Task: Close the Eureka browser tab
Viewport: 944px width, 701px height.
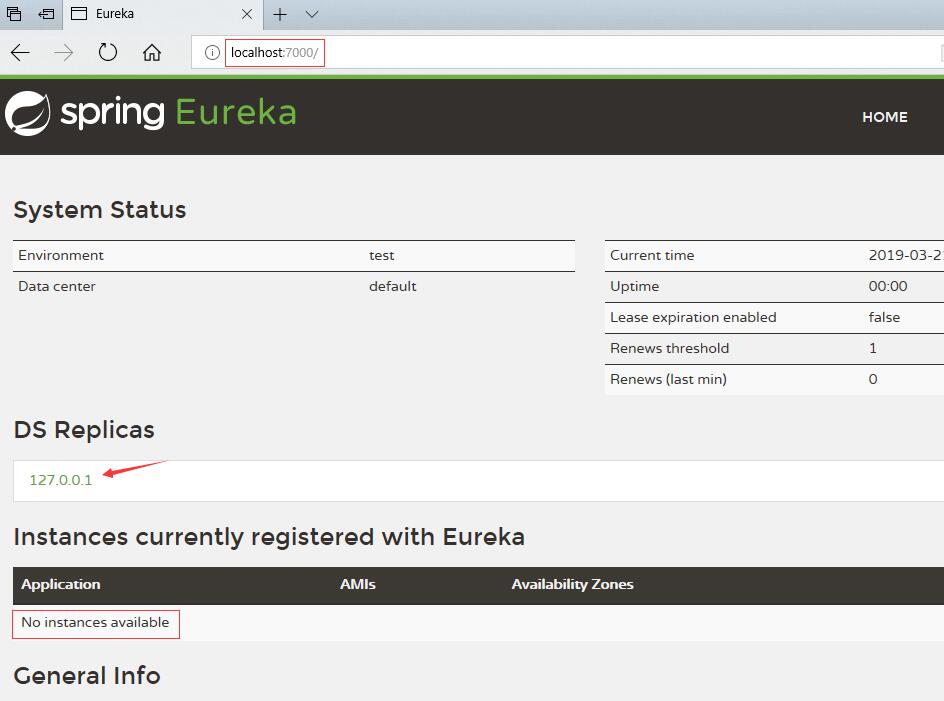Action: pos(248,15)
